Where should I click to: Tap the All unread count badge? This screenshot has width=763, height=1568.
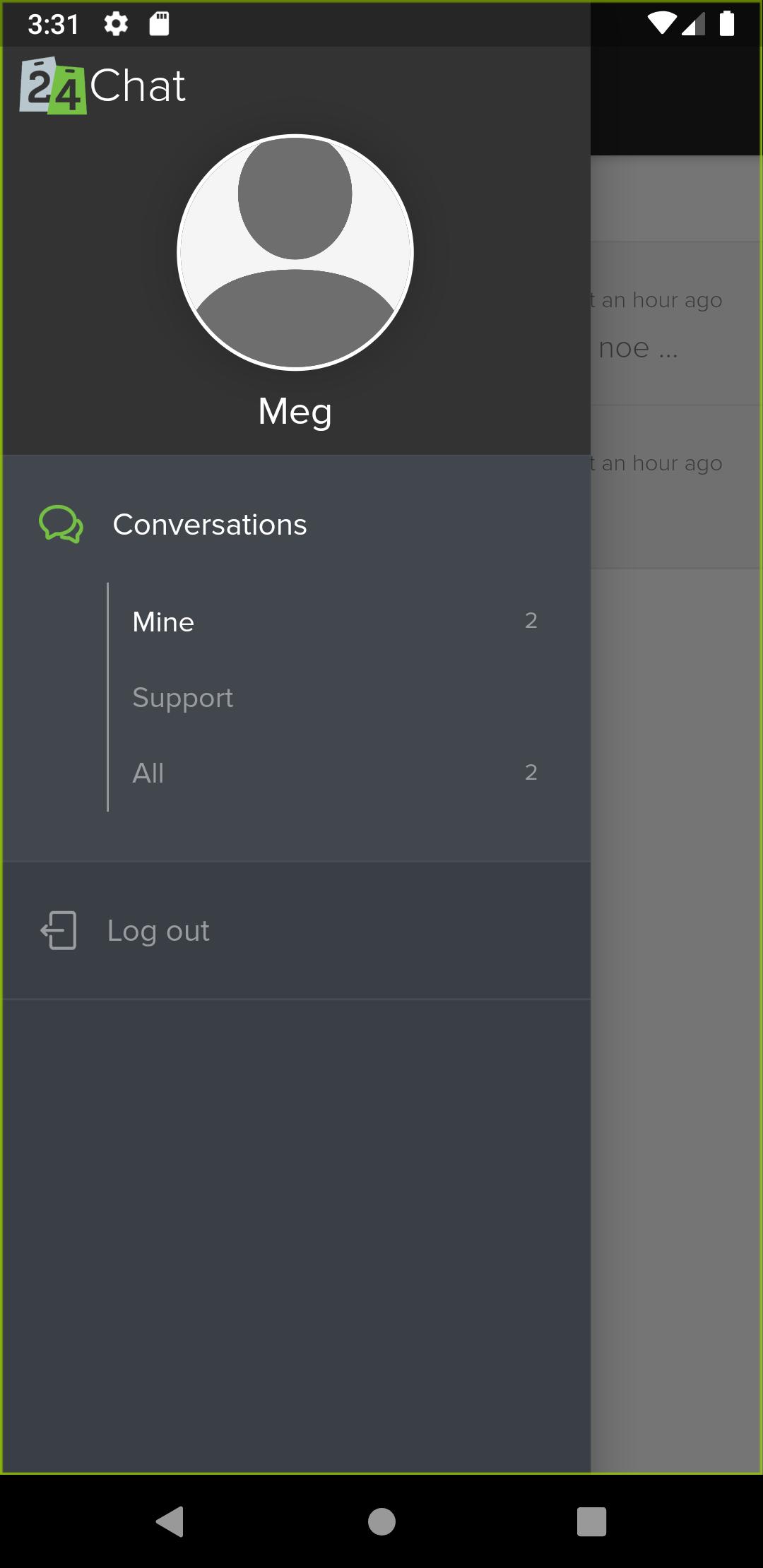coord(531,773)
